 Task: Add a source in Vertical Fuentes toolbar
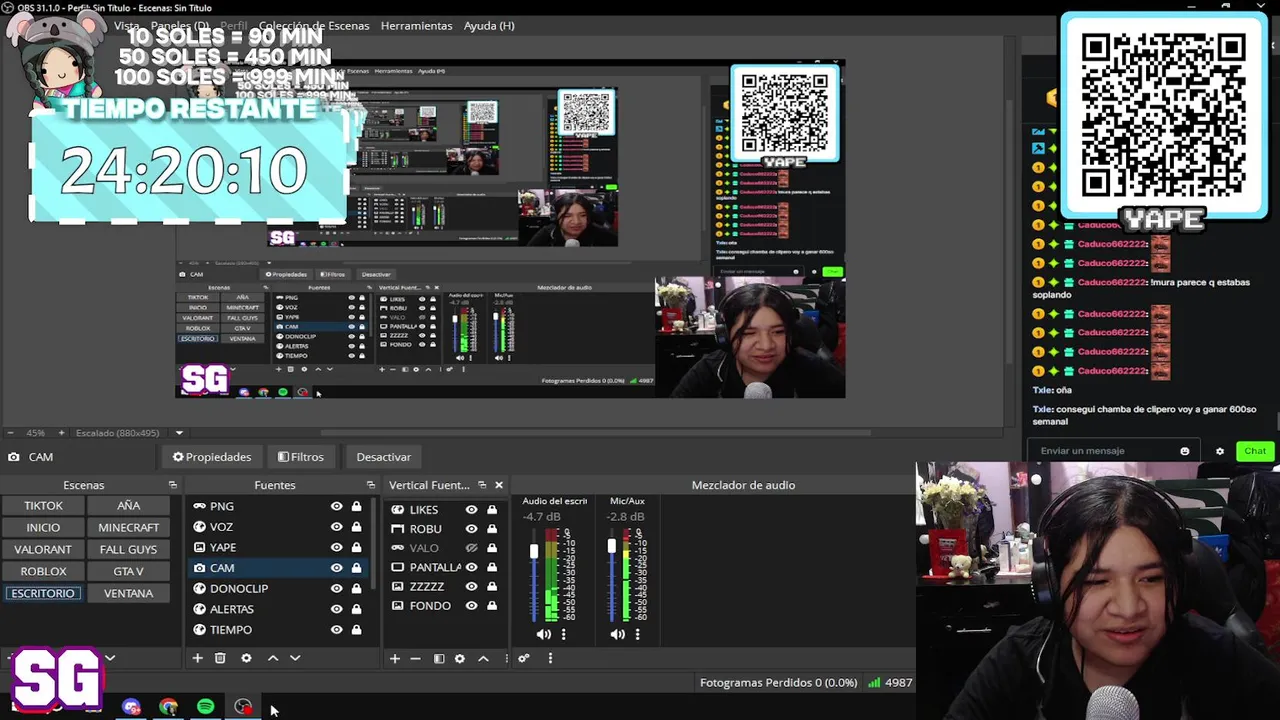click(x=394, y=658)
